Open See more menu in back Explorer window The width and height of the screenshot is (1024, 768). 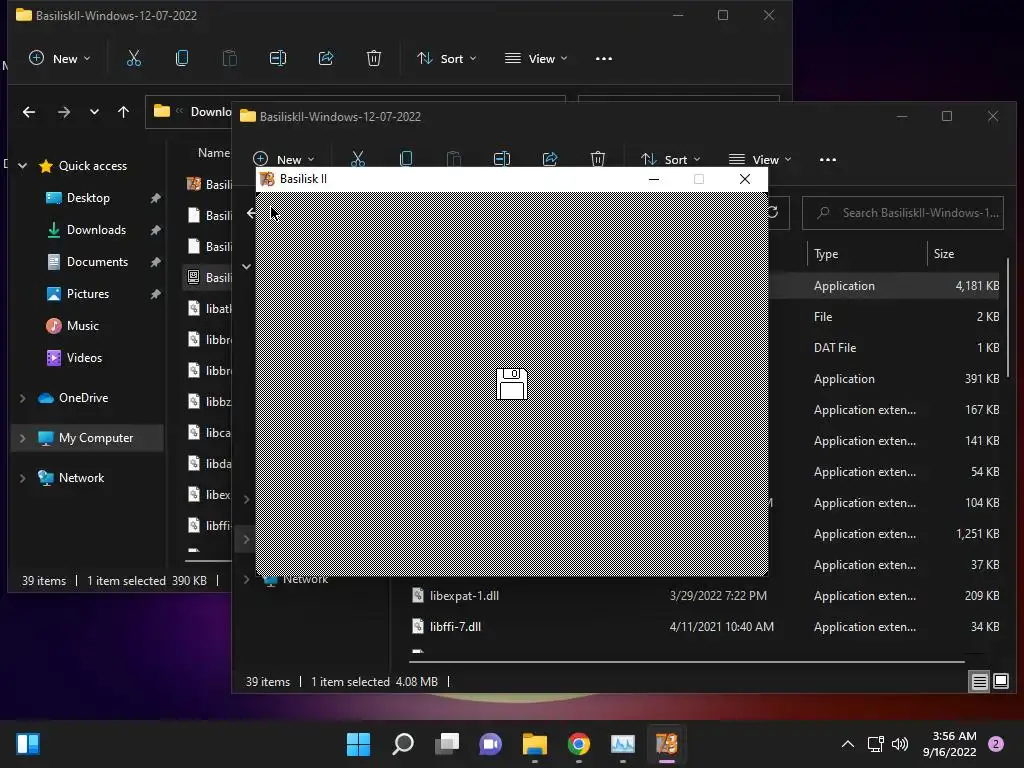click(604, 59)
